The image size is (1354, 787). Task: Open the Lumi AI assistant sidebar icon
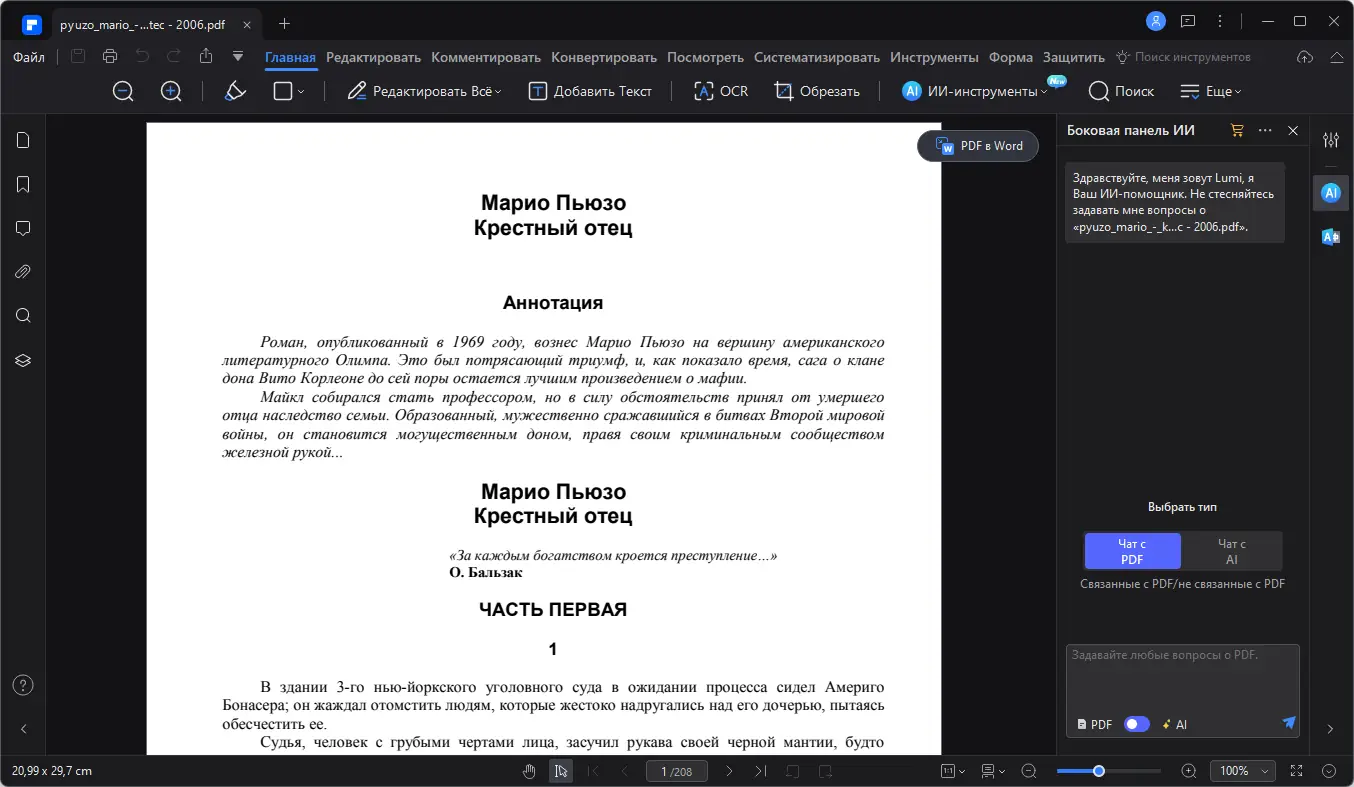click(1330, 192)
